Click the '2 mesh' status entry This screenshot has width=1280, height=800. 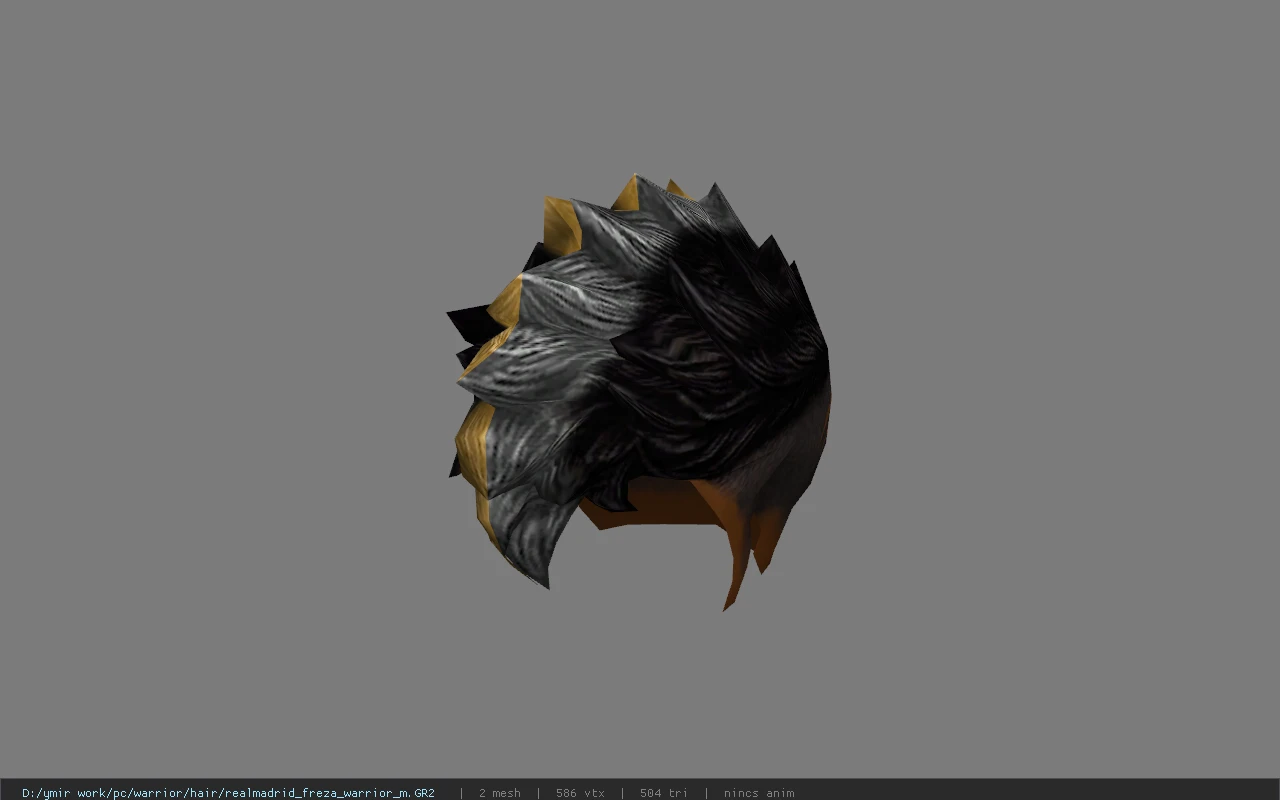(499, 793)
